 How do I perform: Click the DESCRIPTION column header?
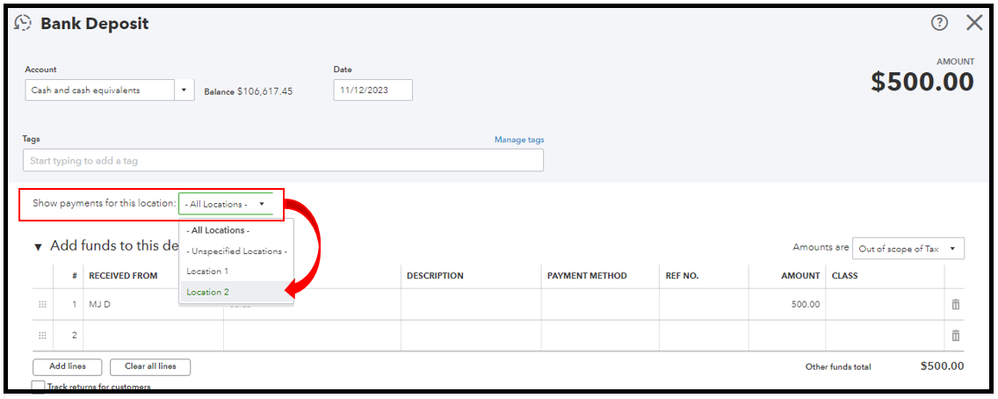click(435, 276)
